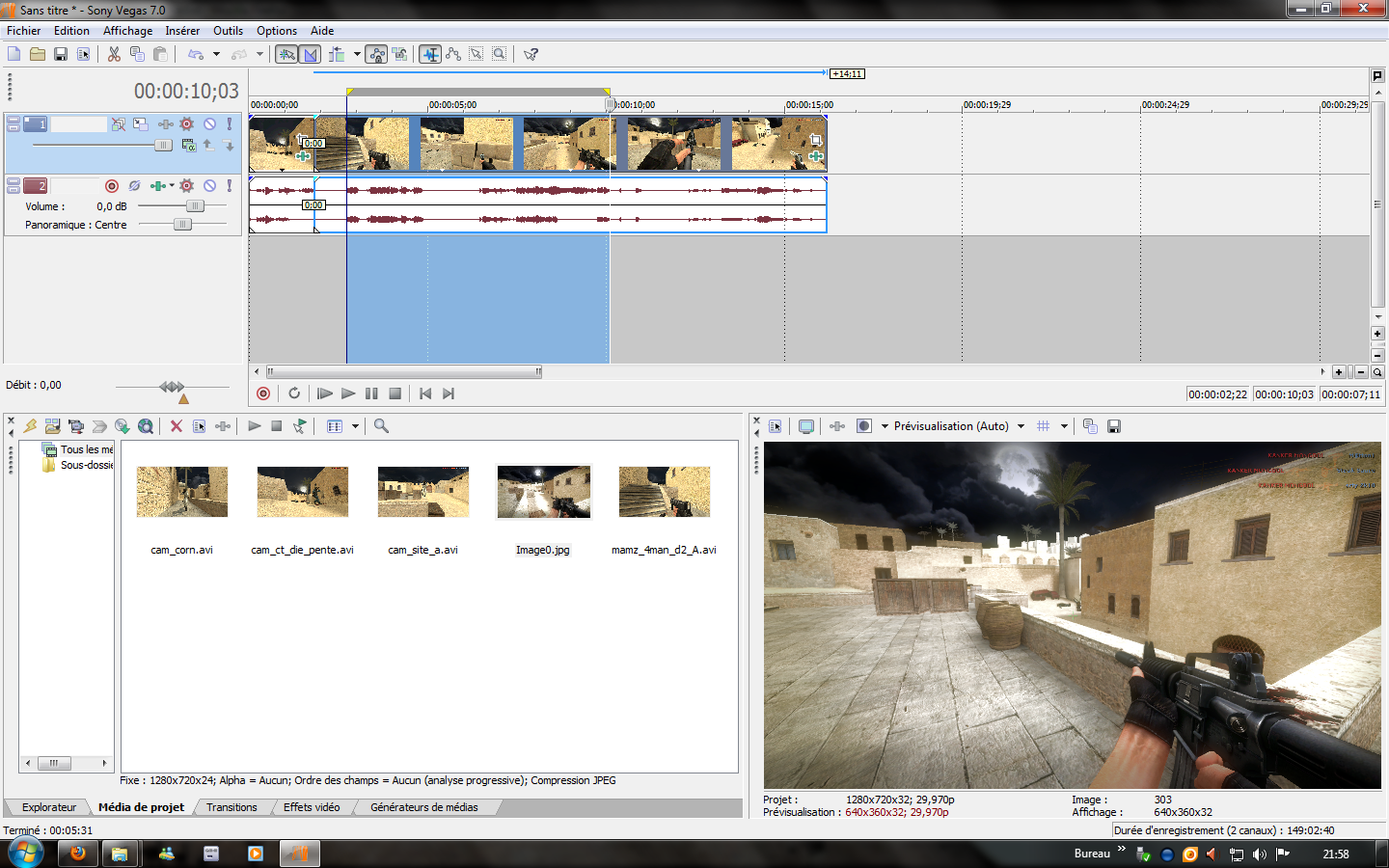The width and height of the screenshot is (1389, 868).
Task: Open the Affichage menu
Action: [x=127, y=31]
